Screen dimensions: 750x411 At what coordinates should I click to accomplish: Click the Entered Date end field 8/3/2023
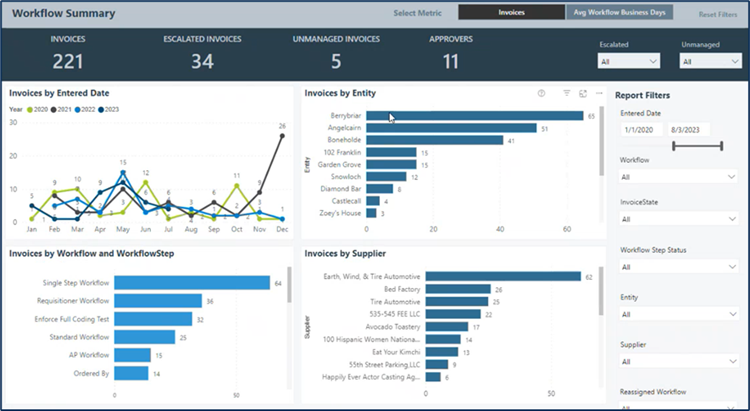[688, 130]
